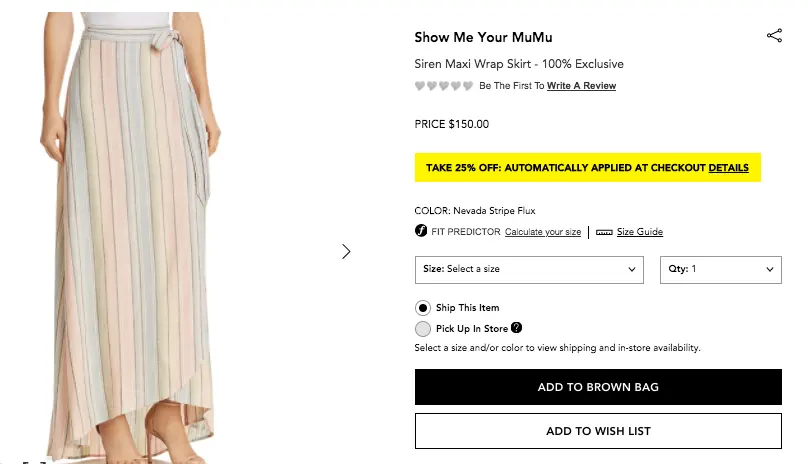Click the Fit Predictor logo icon

click(421, 232)
